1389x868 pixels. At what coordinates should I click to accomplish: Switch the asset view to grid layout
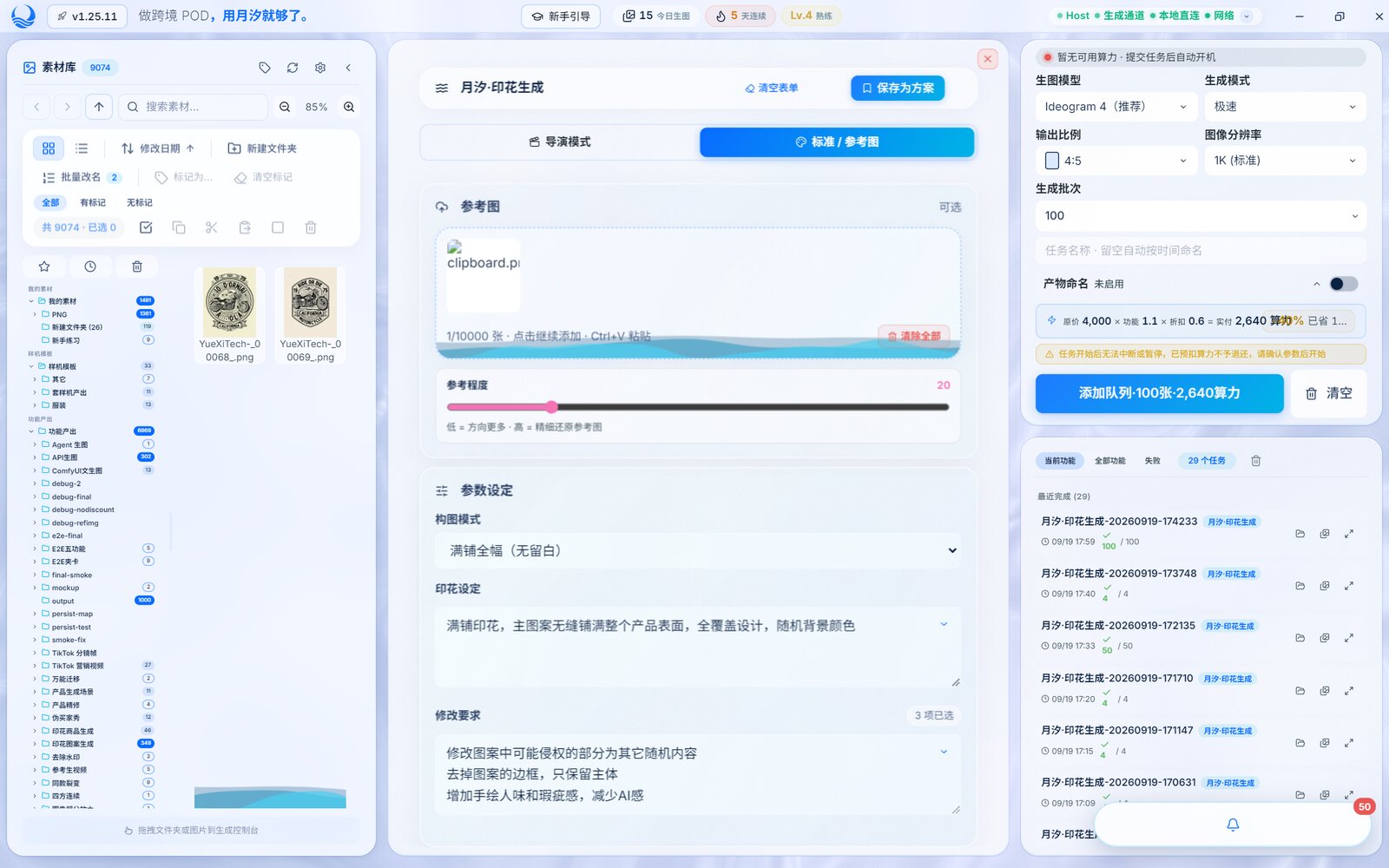pos(49,148)
